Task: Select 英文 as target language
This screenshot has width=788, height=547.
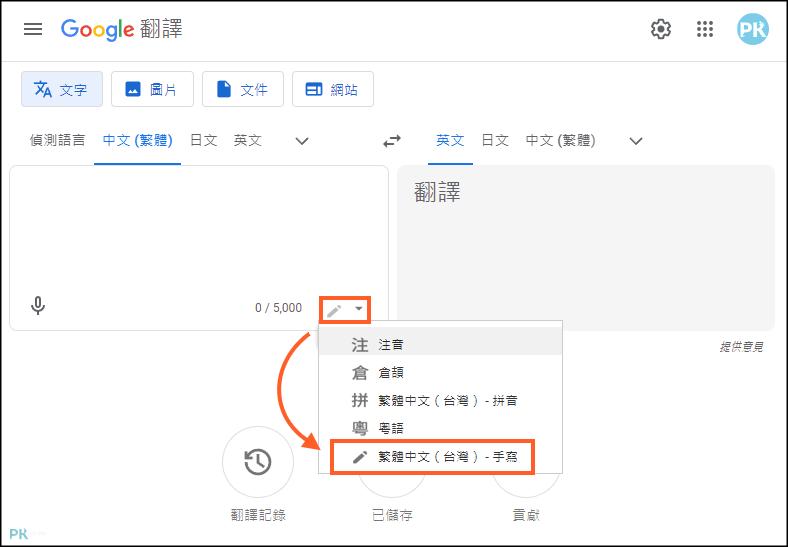Action: [x=450, y=140]
